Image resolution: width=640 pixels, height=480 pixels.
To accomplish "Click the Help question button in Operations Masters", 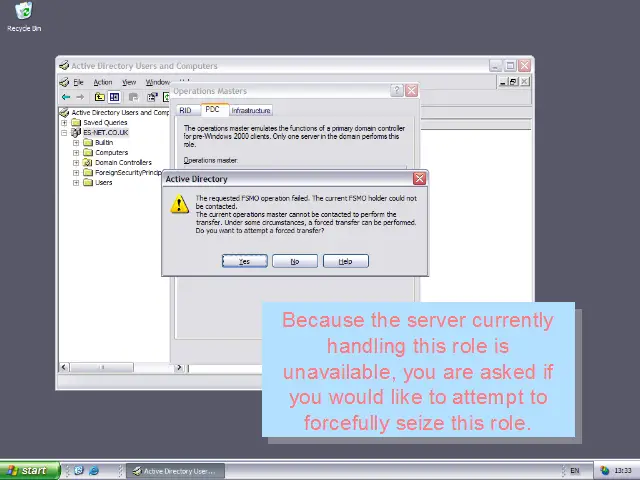I will pyautogui.click(x=397, y=91).
